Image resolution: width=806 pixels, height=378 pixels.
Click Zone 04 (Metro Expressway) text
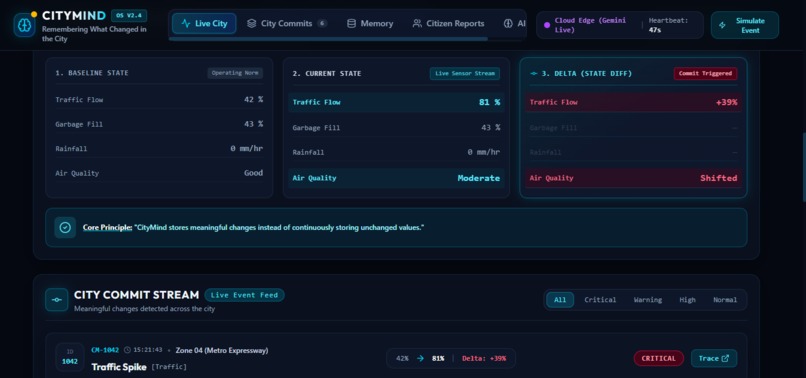click(222, 350)
